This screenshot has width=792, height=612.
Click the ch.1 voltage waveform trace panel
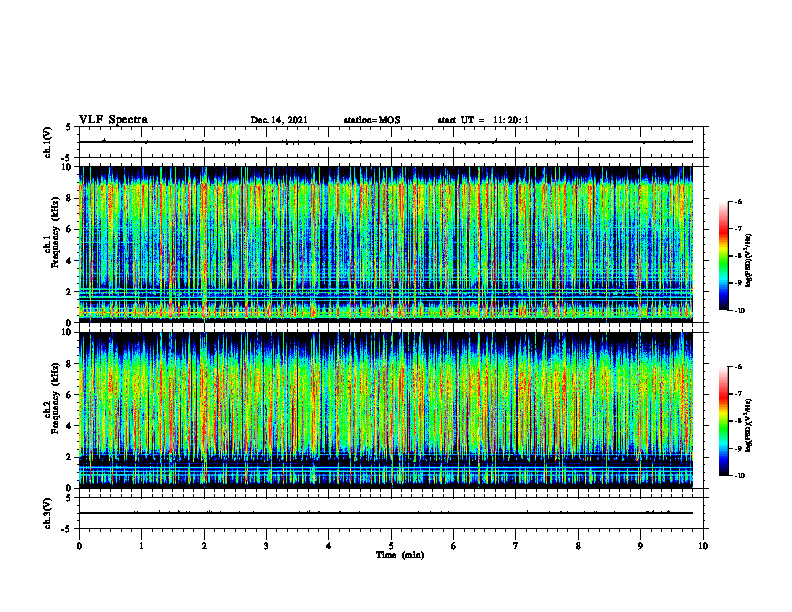[393, 142]
